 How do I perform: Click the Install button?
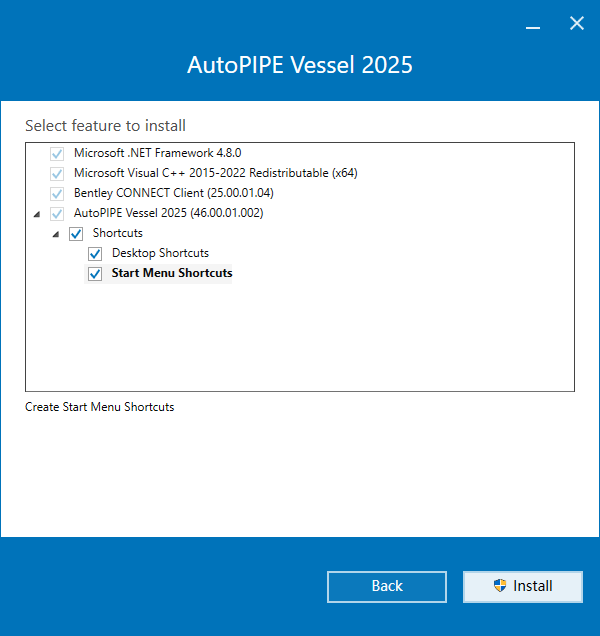pos(522,586)
